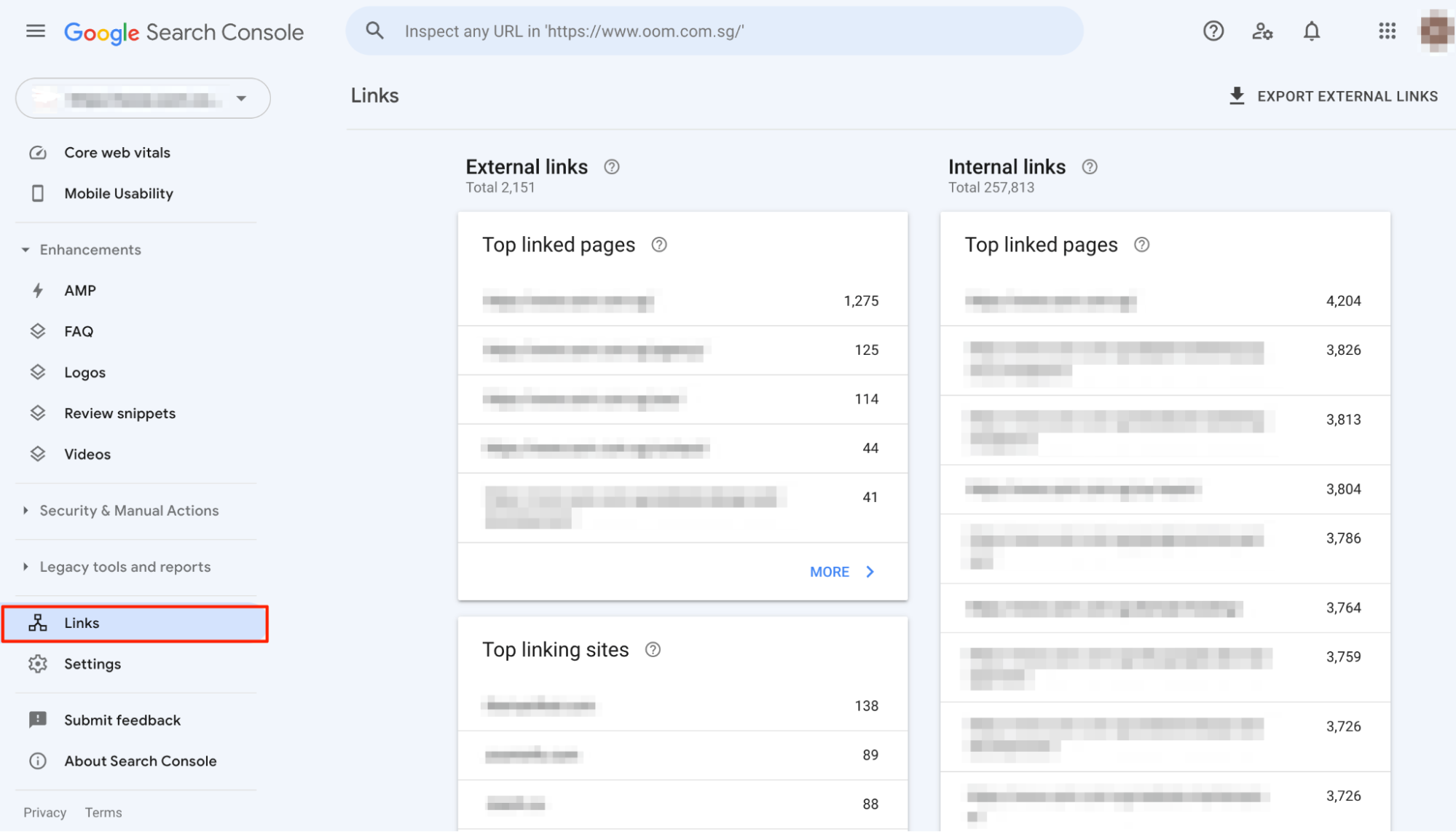
Task: Click the Review snippets layers icon
Action: (38, 413)
